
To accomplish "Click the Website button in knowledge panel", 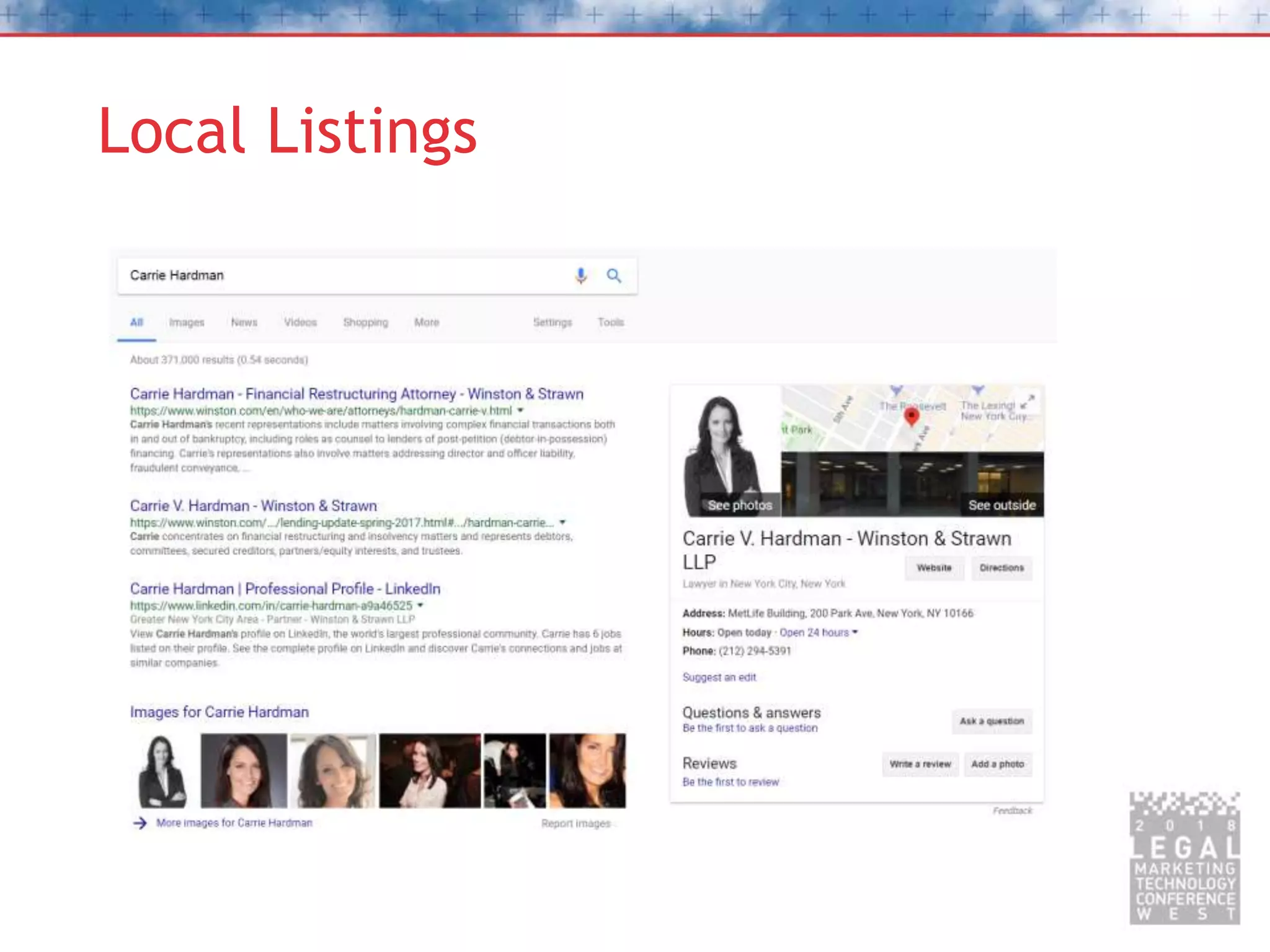I will point(934,568).
